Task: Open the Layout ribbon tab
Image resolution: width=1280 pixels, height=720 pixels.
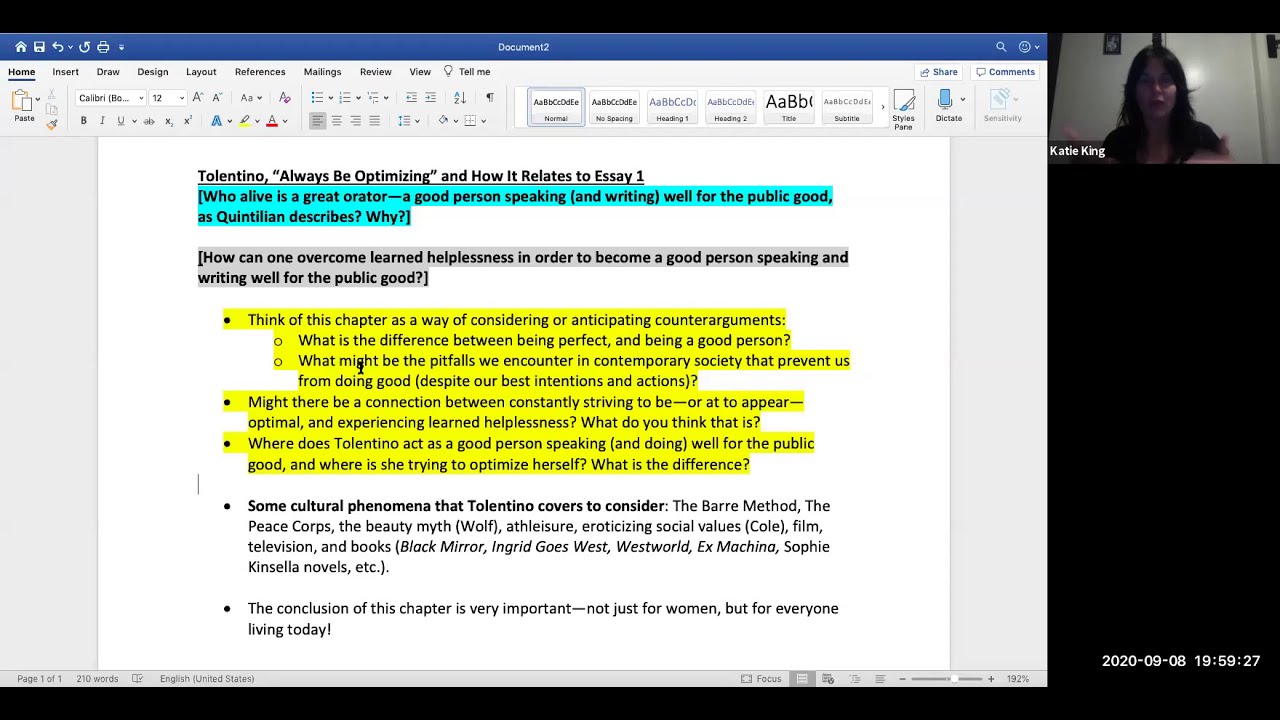Action: tap(201, 72)
